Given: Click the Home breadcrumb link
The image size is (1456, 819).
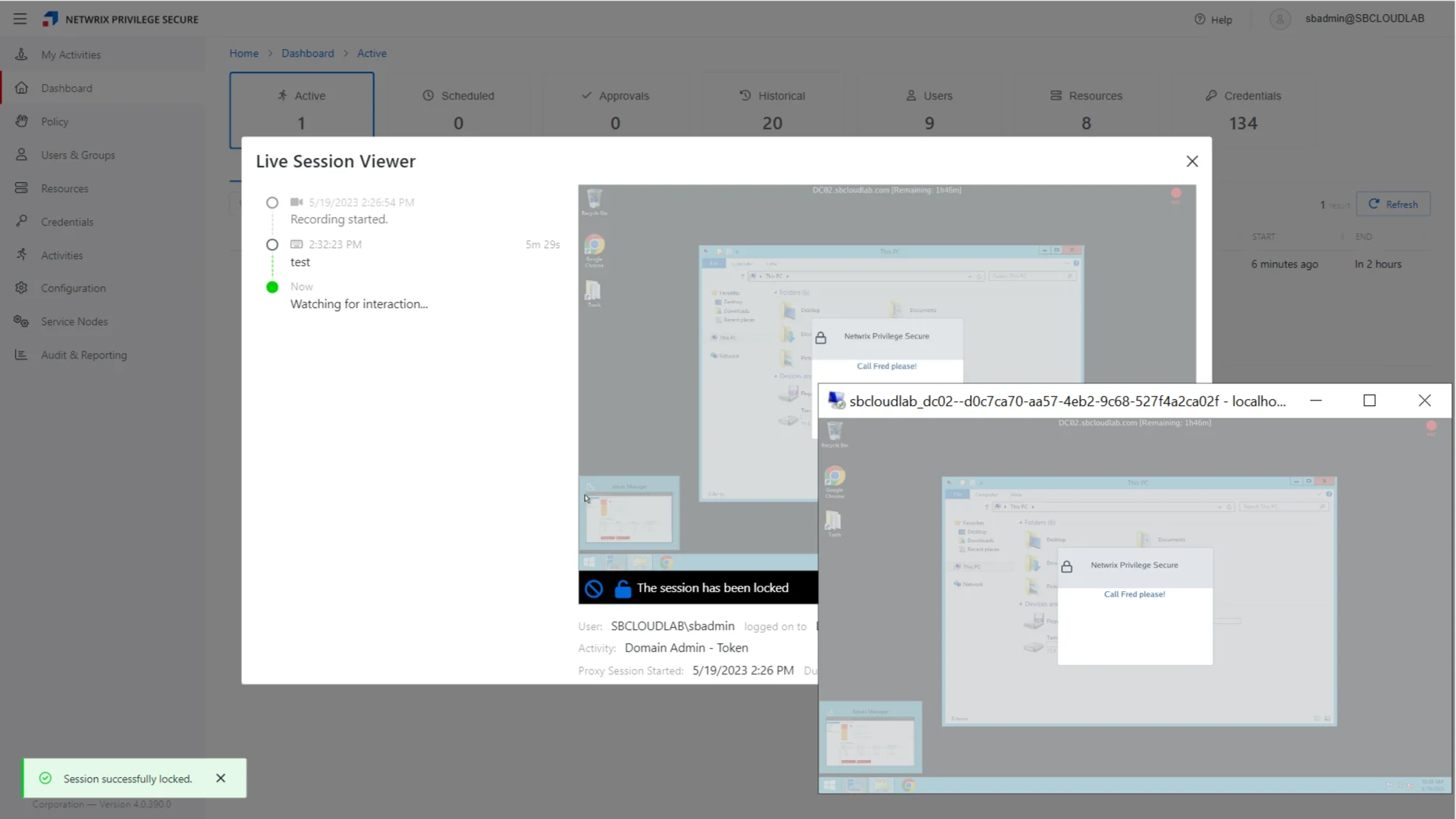Looking at the screenshot, I should [x=243, y=53].
